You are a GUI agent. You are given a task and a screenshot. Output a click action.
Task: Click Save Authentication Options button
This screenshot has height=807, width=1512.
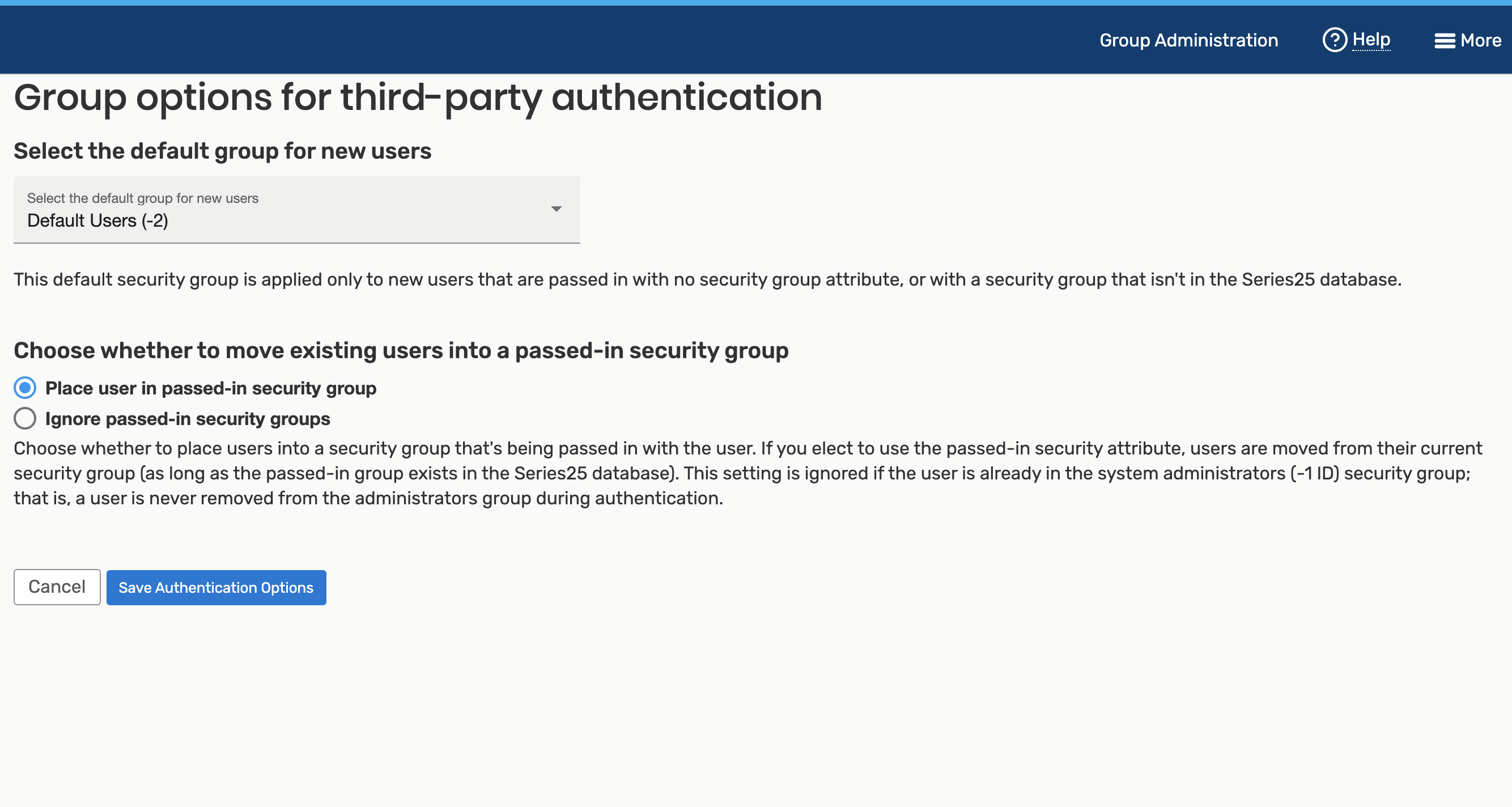pyautogui.click(x=216, y=588)
